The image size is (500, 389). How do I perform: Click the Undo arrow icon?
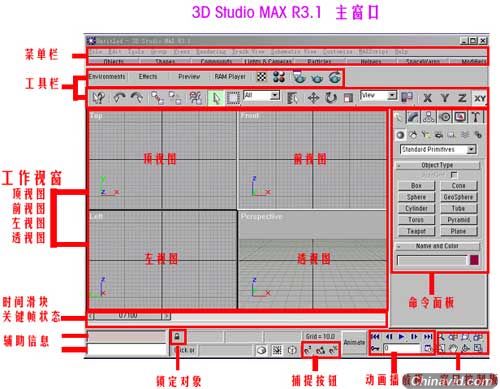119,98
